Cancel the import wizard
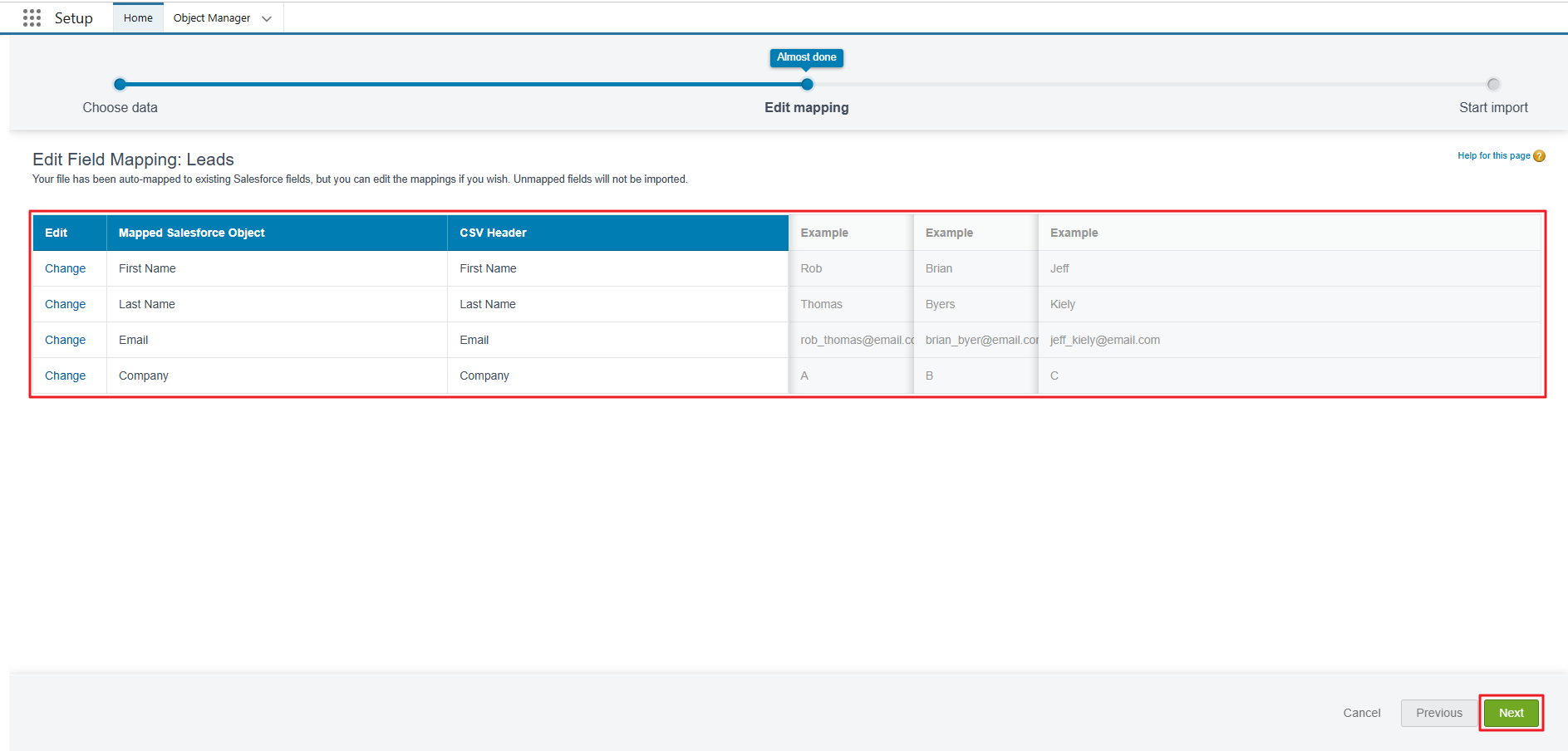 1361,713
